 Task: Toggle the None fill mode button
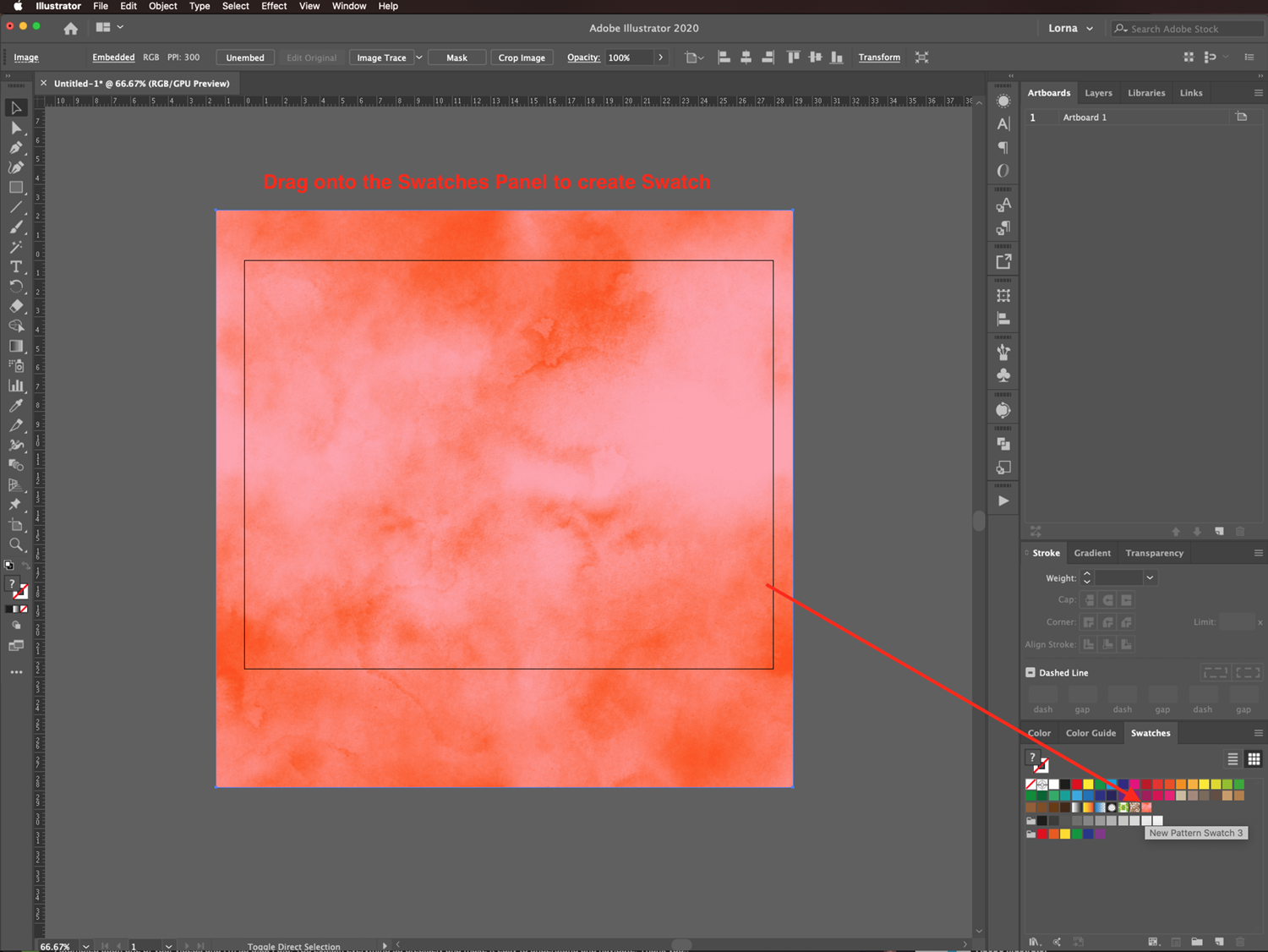pos(24,609)
